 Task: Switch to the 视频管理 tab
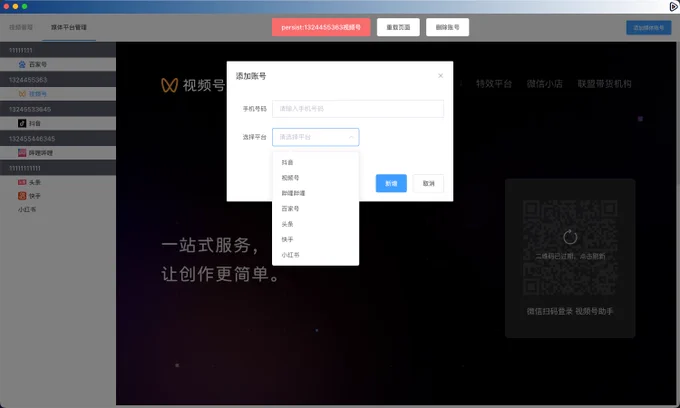[x=21, y=27]
